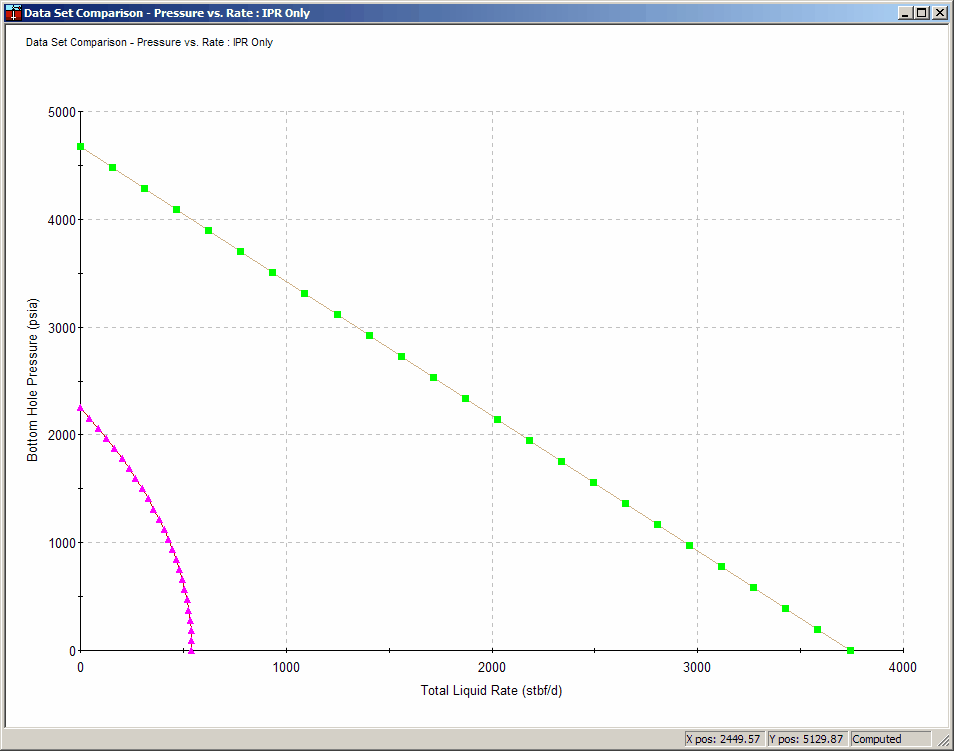Viewport: 954px width, 751px height.
Task: Click the 4000 tick label on the X axis
Action: [x=901, y=667]
